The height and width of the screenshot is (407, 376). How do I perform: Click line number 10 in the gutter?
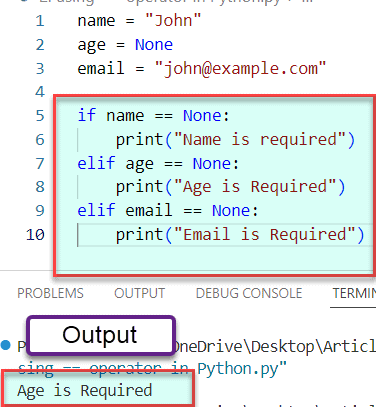tap(35, 235)
